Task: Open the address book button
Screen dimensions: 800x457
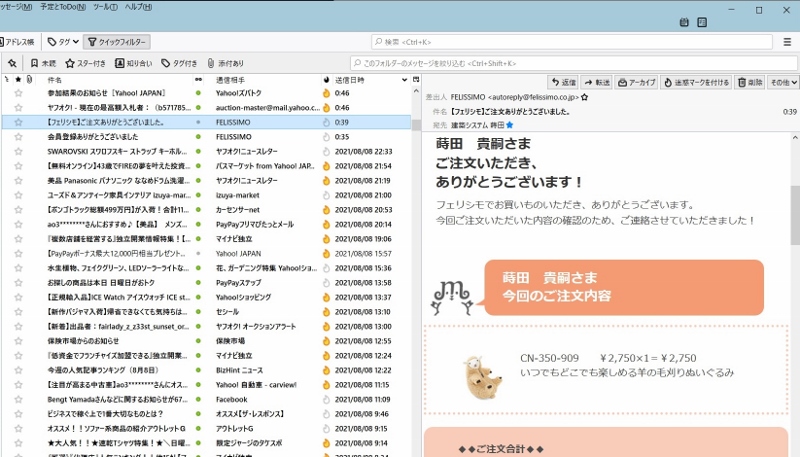Action: coord(17,42)
